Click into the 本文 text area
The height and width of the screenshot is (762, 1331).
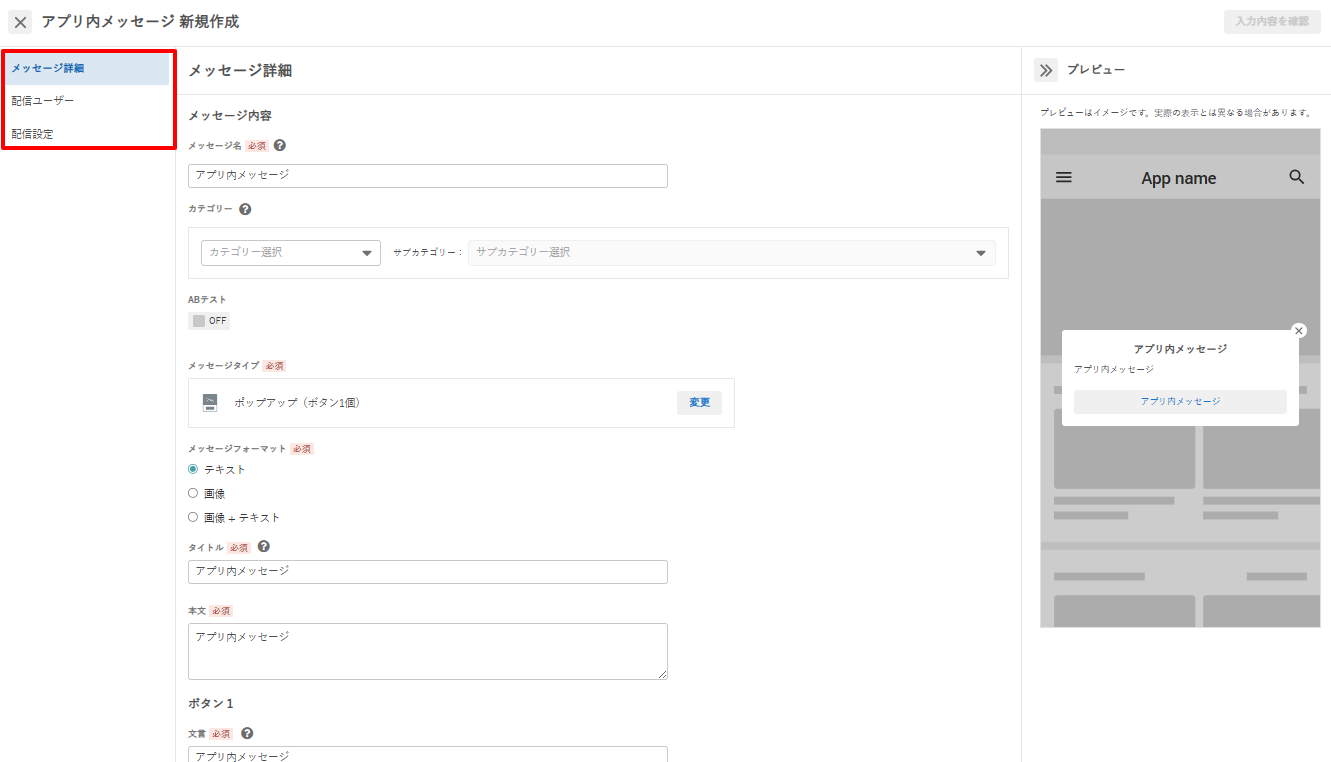tap(428, 651)
